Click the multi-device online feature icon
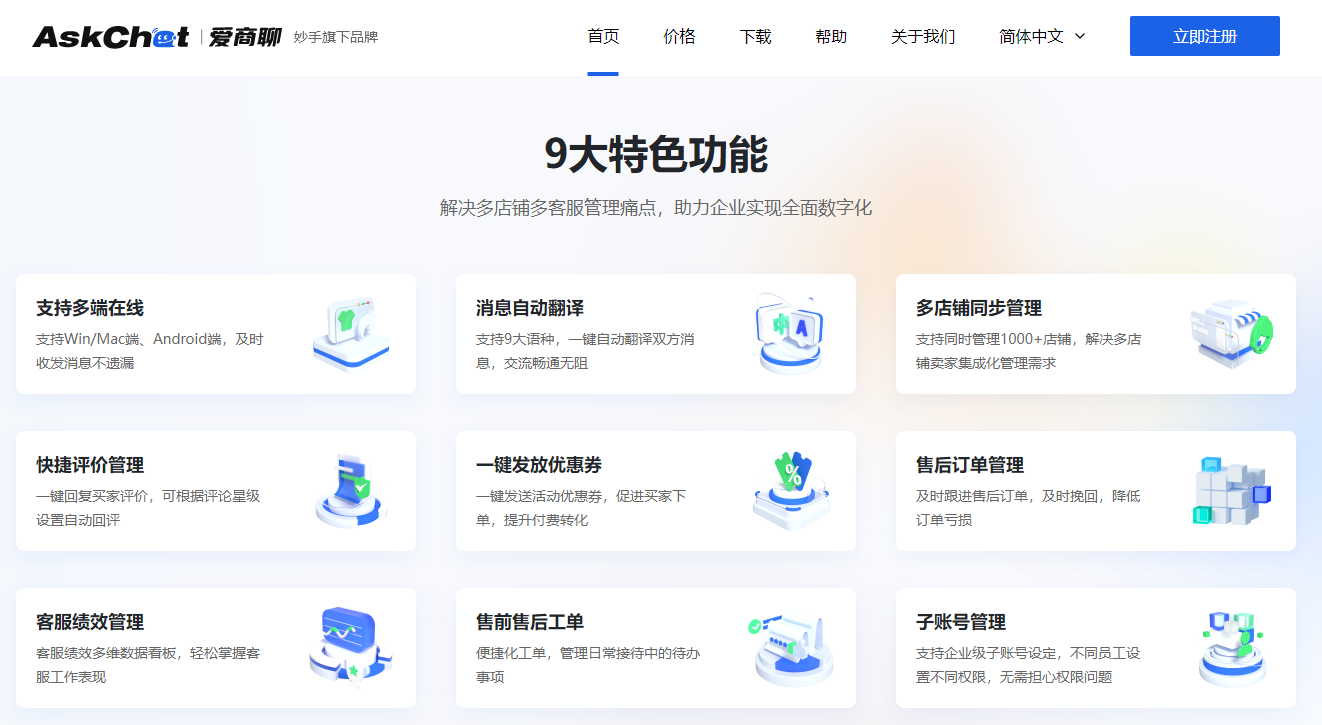Viewport: 1322px width, 725px height. pyautogui.click(x=350, y=334)
